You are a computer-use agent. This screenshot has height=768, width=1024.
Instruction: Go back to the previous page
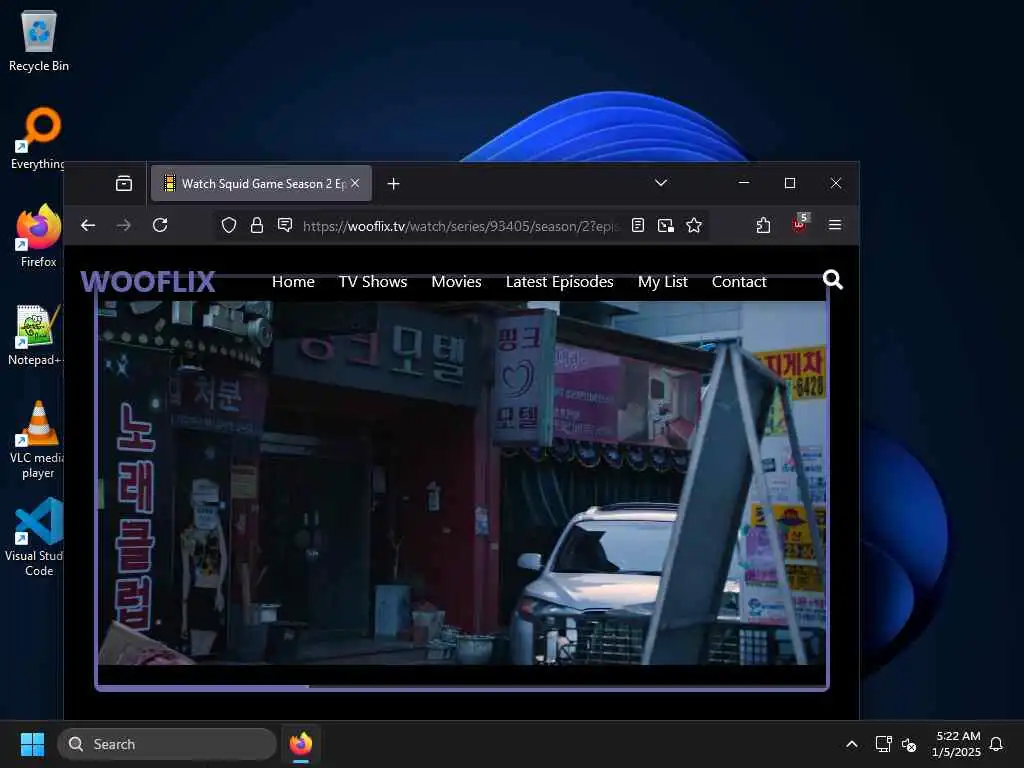pos(88,225)
